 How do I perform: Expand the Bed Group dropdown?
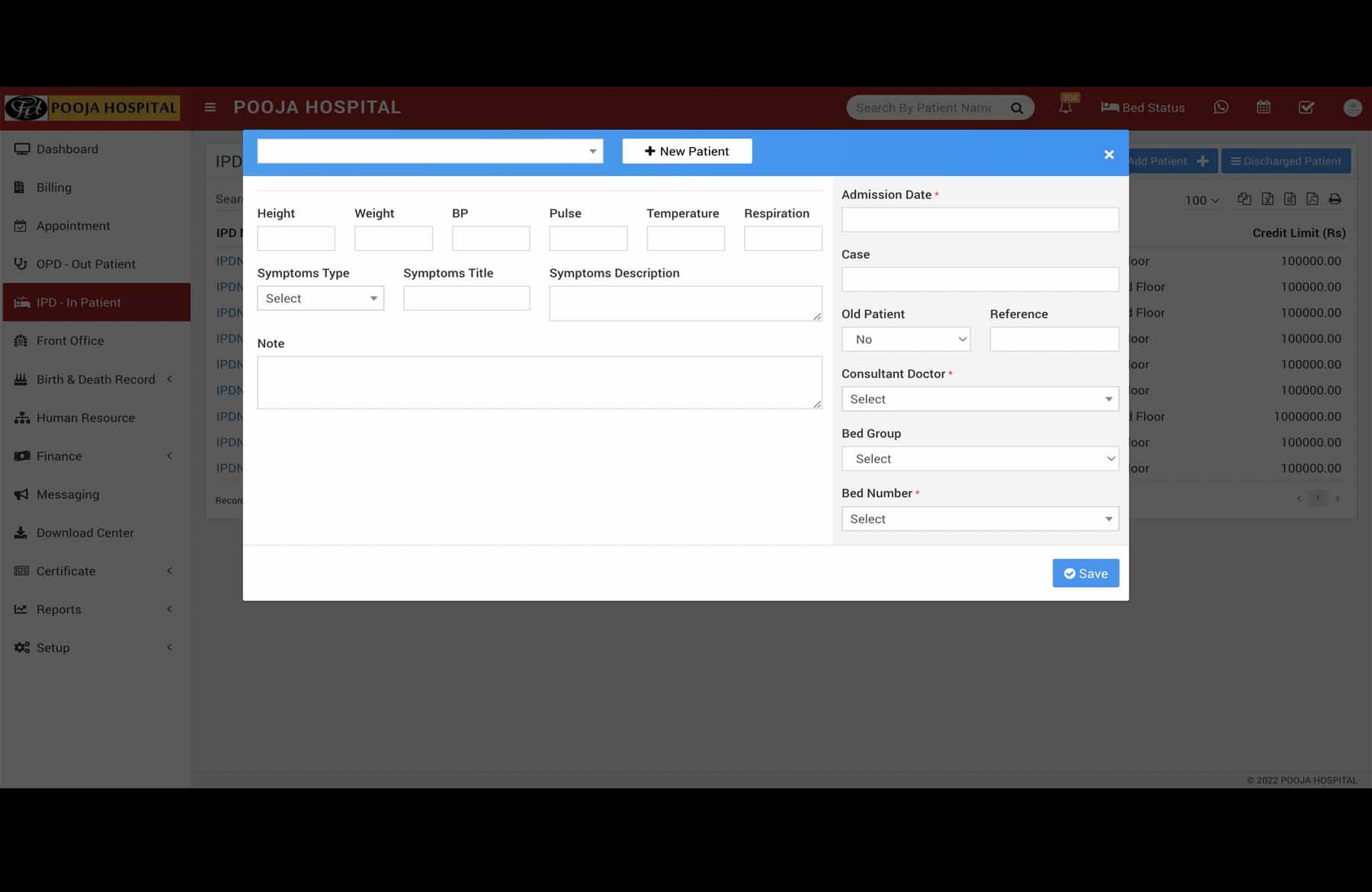click(979, 459)
